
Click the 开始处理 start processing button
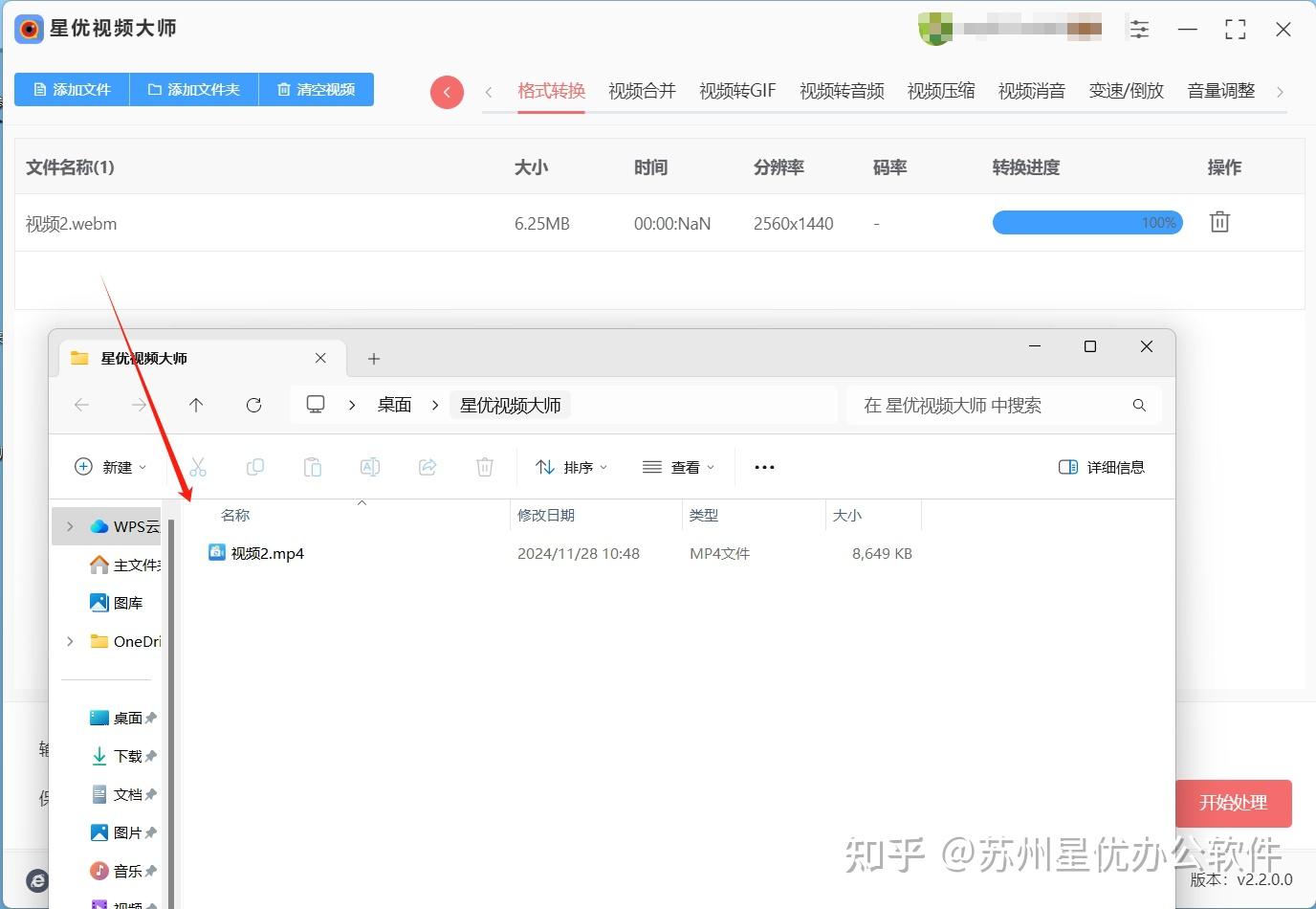1233,804
